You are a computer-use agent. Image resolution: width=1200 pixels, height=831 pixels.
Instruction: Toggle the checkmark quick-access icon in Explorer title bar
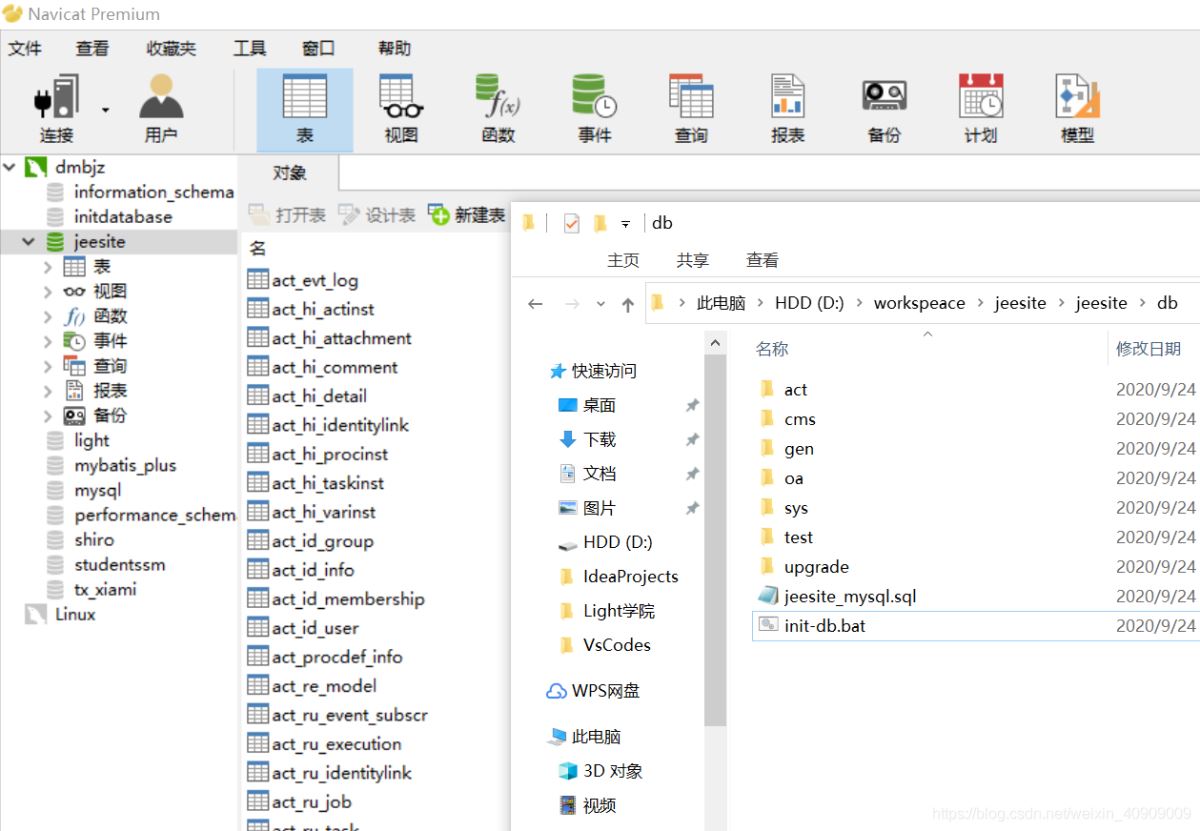[x=571, y=223]
